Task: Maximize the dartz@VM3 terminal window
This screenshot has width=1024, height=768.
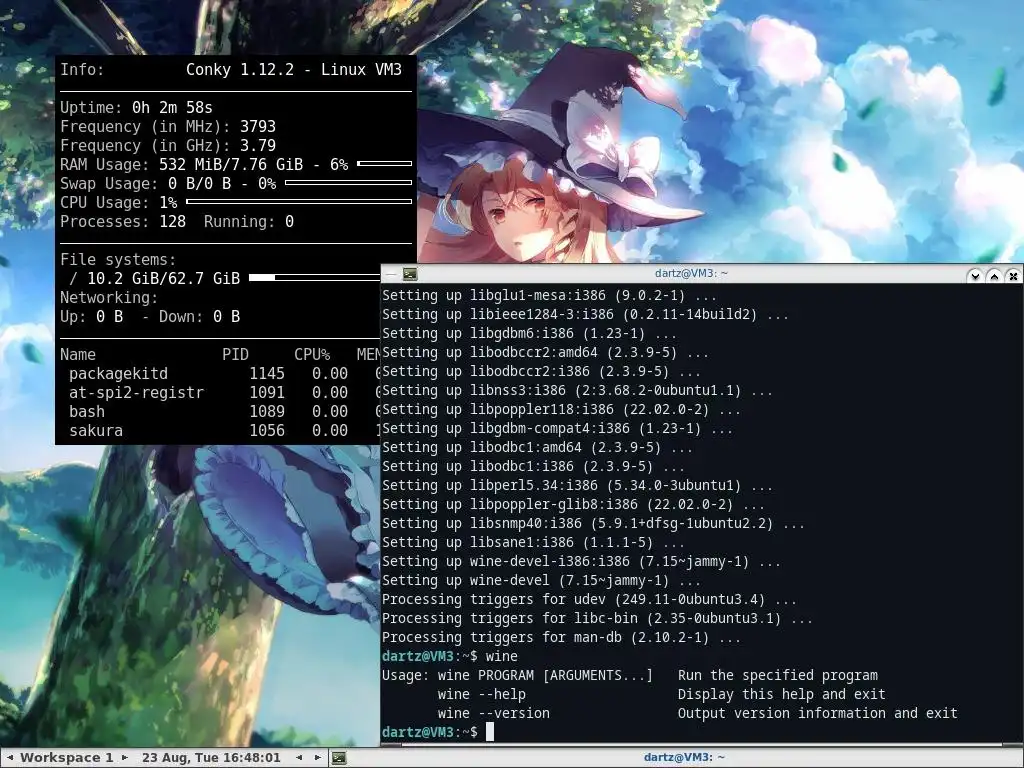Action: pos(994,276)
